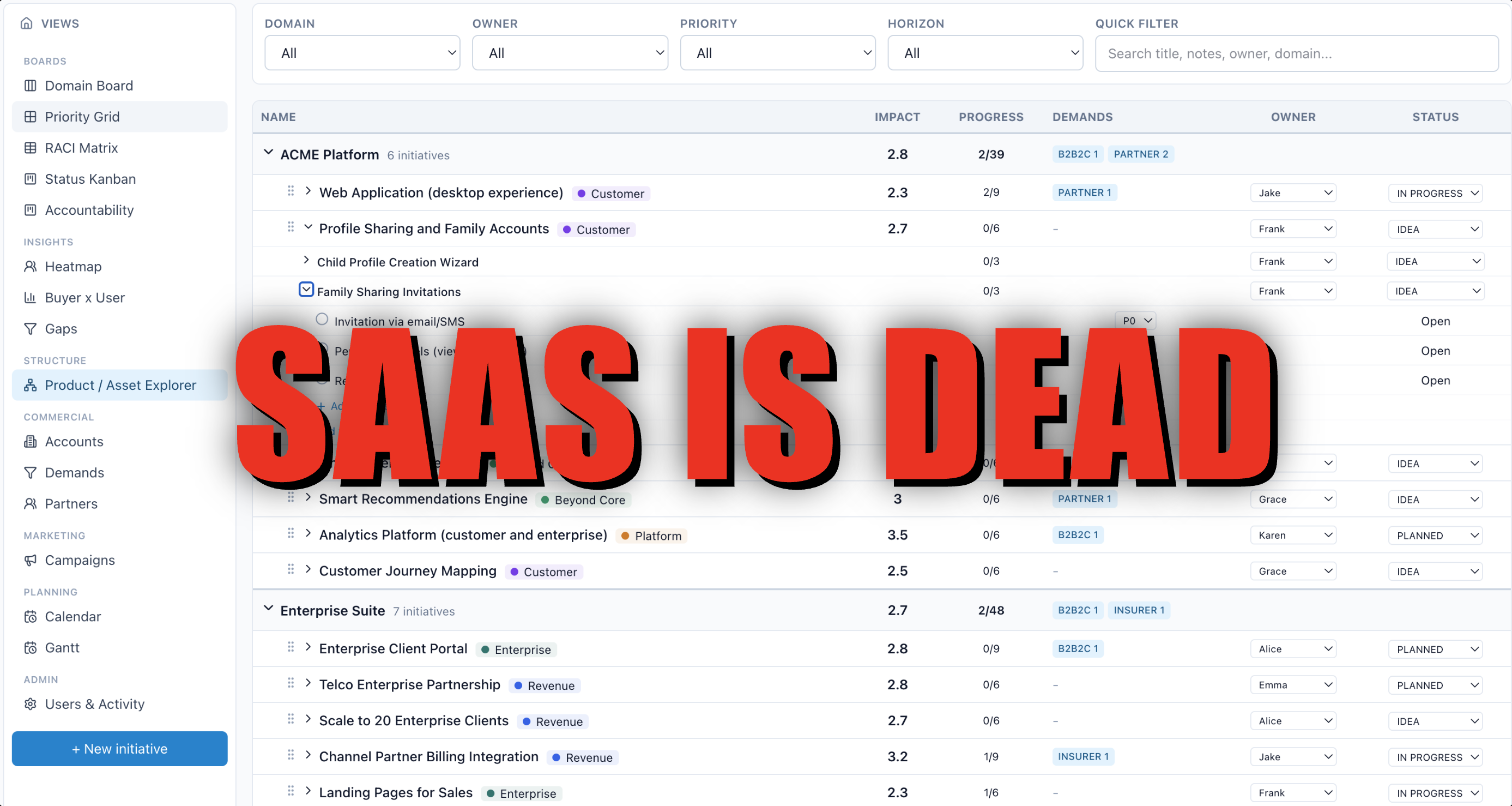Screen dimensions: 1512x806
Task: Expand Child Profile Creation Wizard row
Action: click(306, 261)
